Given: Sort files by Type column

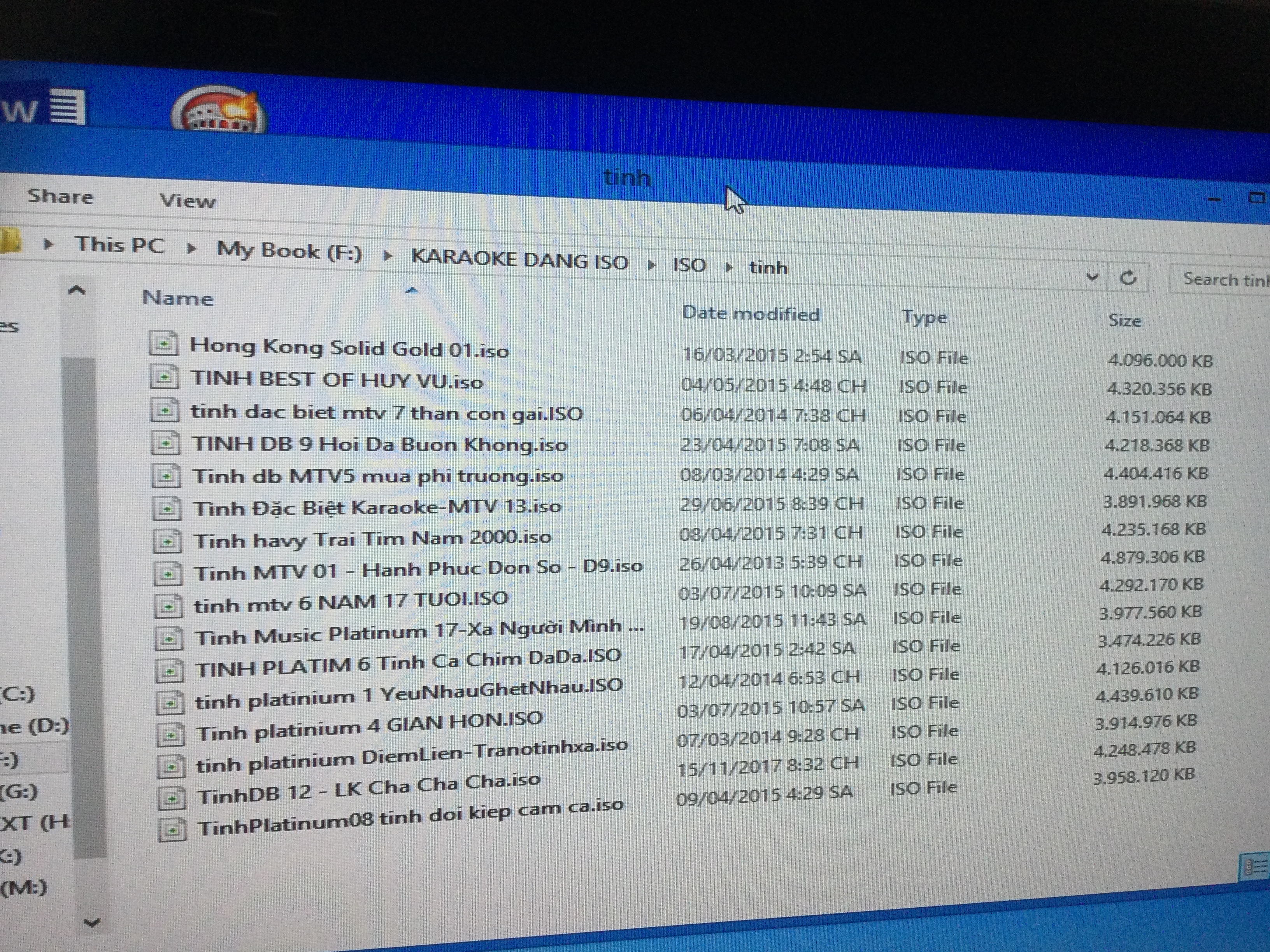Looking at the screenshot, I should point(924,317).
